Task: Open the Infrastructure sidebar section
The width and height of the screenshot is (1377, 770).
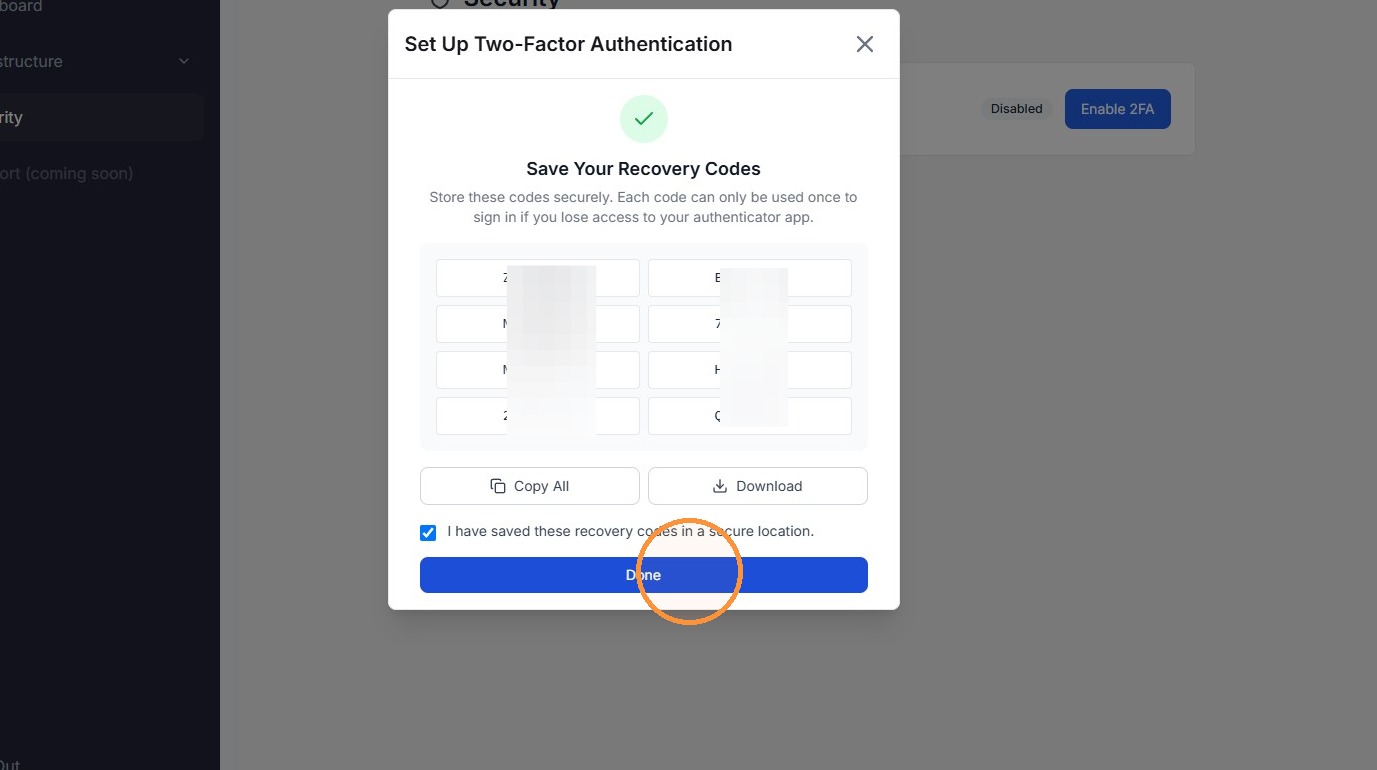Action: [98, 61]
